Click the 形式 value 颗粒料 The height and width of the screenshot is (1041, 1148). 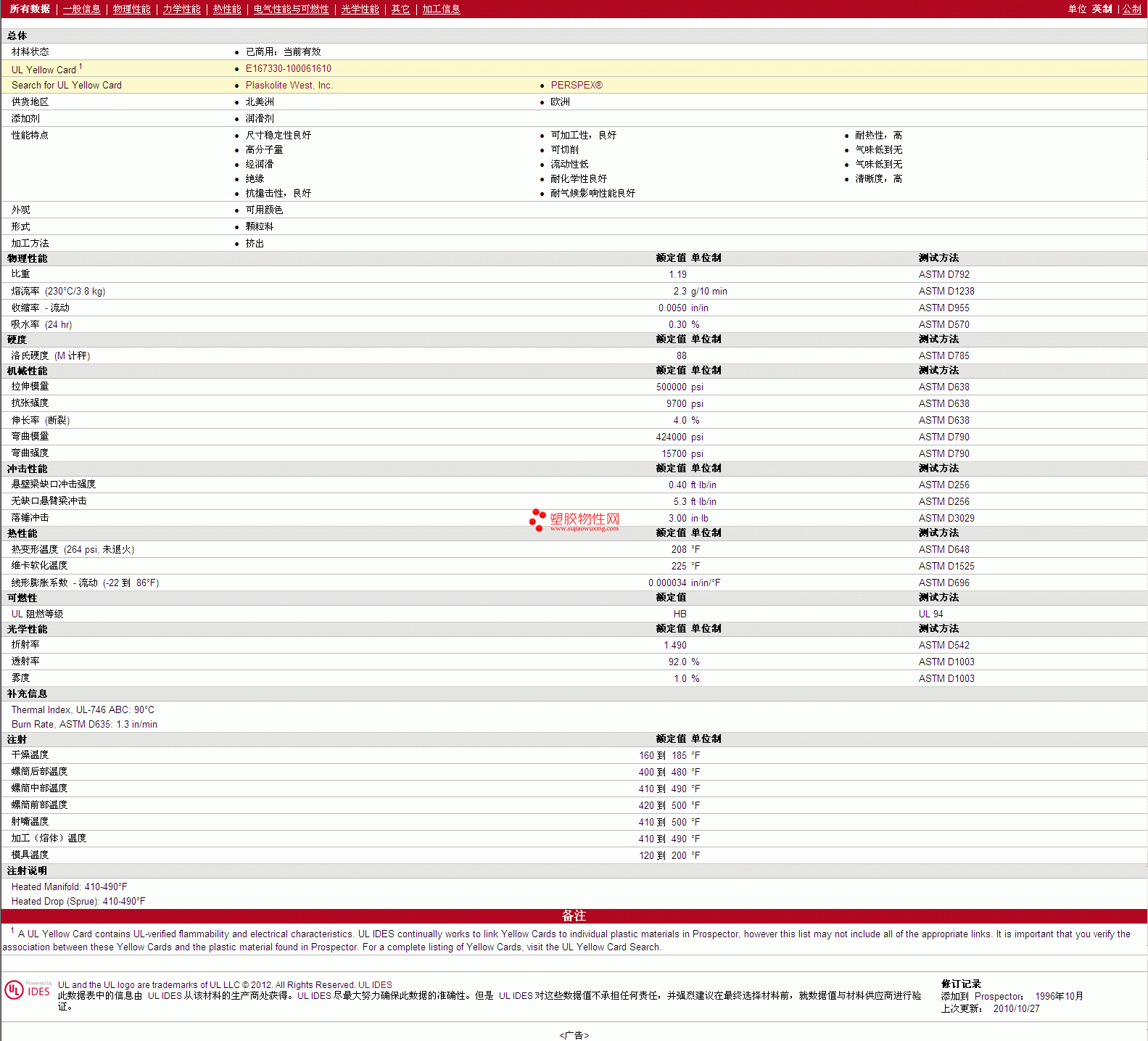[x=260, y=226]
